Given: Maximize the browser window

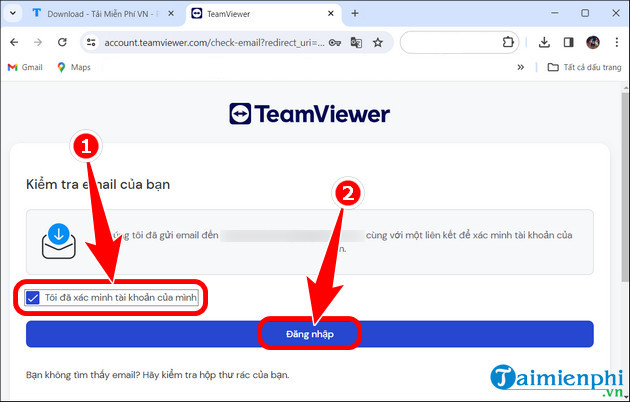Looking at the screenshot, I should coord(585,13).
